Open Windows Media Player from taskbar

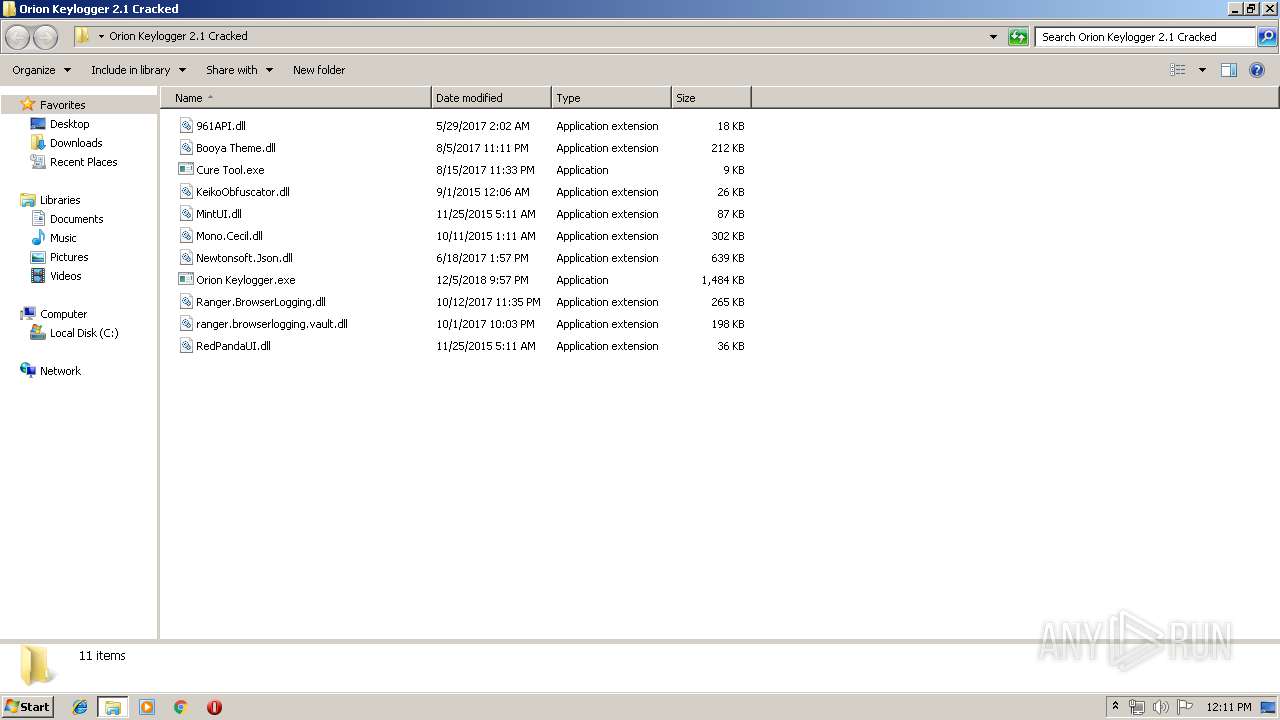[x=147, y=707]
